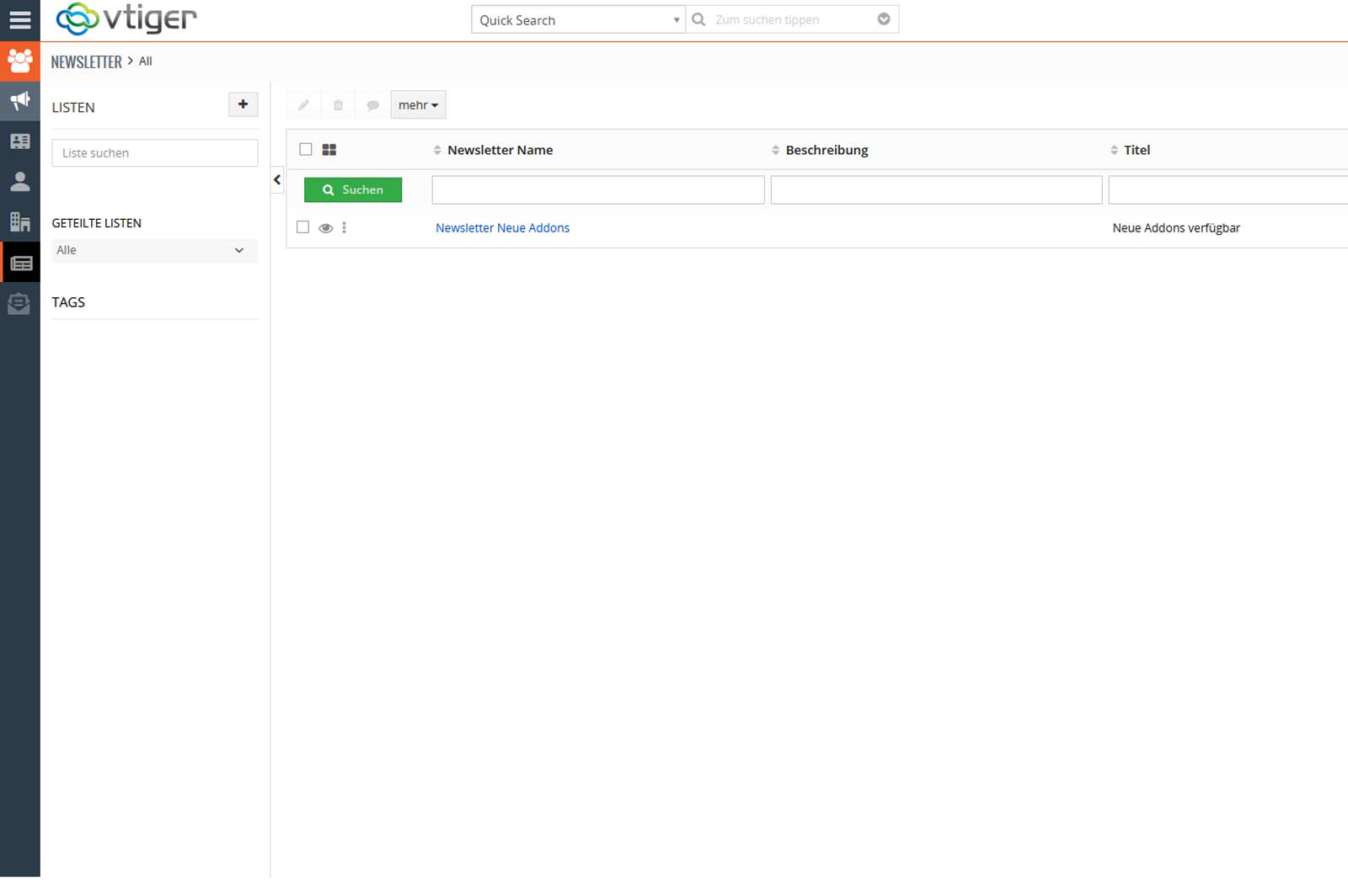Click the trash delete toolbar icon
Image resolution: width=1348 pixels, height=896 pixels.
coord(338,105)
